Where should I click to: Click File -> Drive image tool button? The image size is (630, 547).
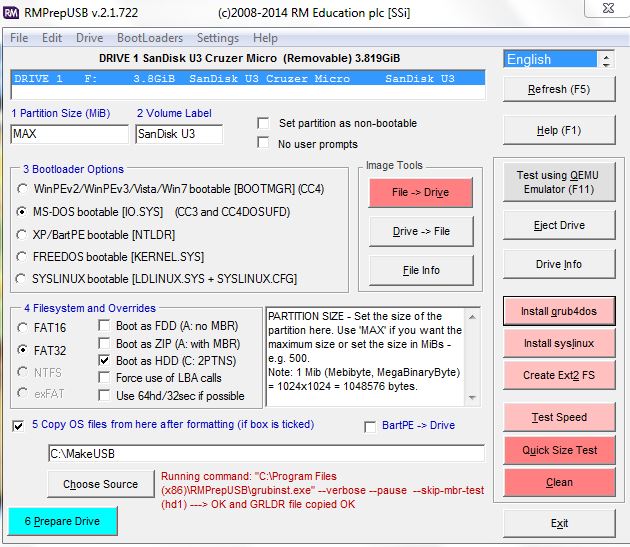pos(421,193)
